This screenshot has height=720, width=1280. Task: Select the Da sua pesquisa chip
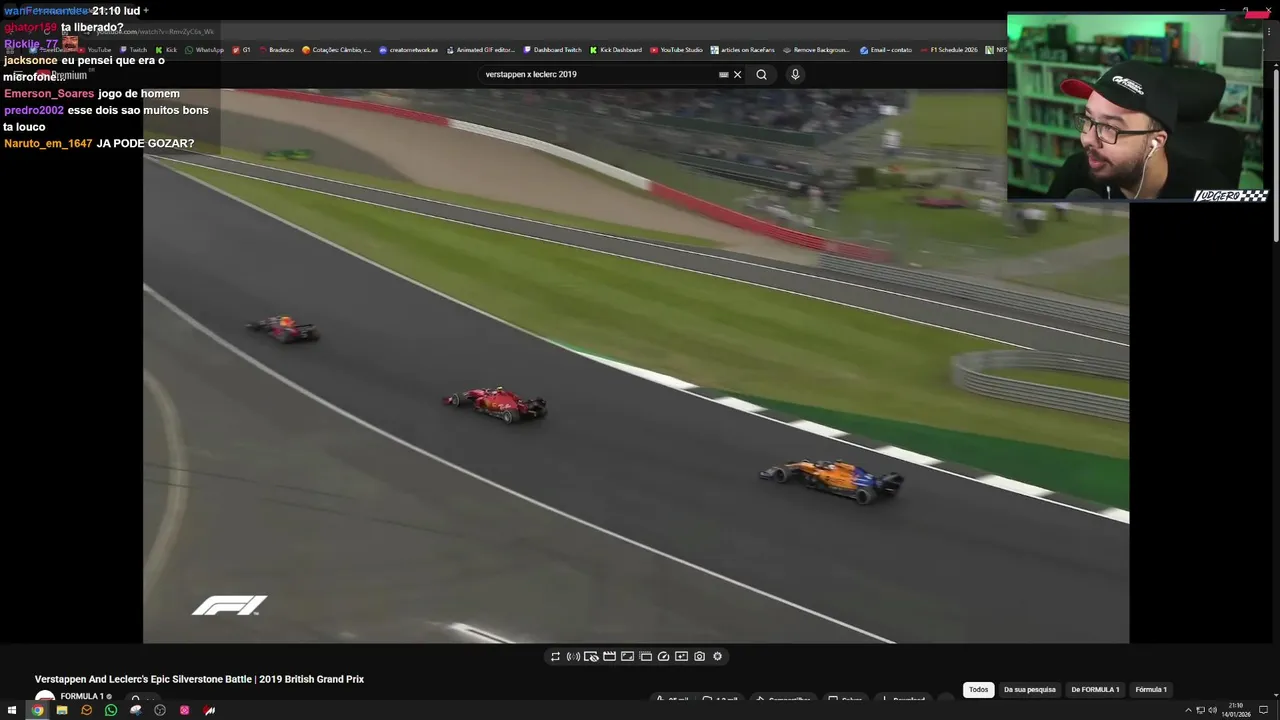point(1030,690)
